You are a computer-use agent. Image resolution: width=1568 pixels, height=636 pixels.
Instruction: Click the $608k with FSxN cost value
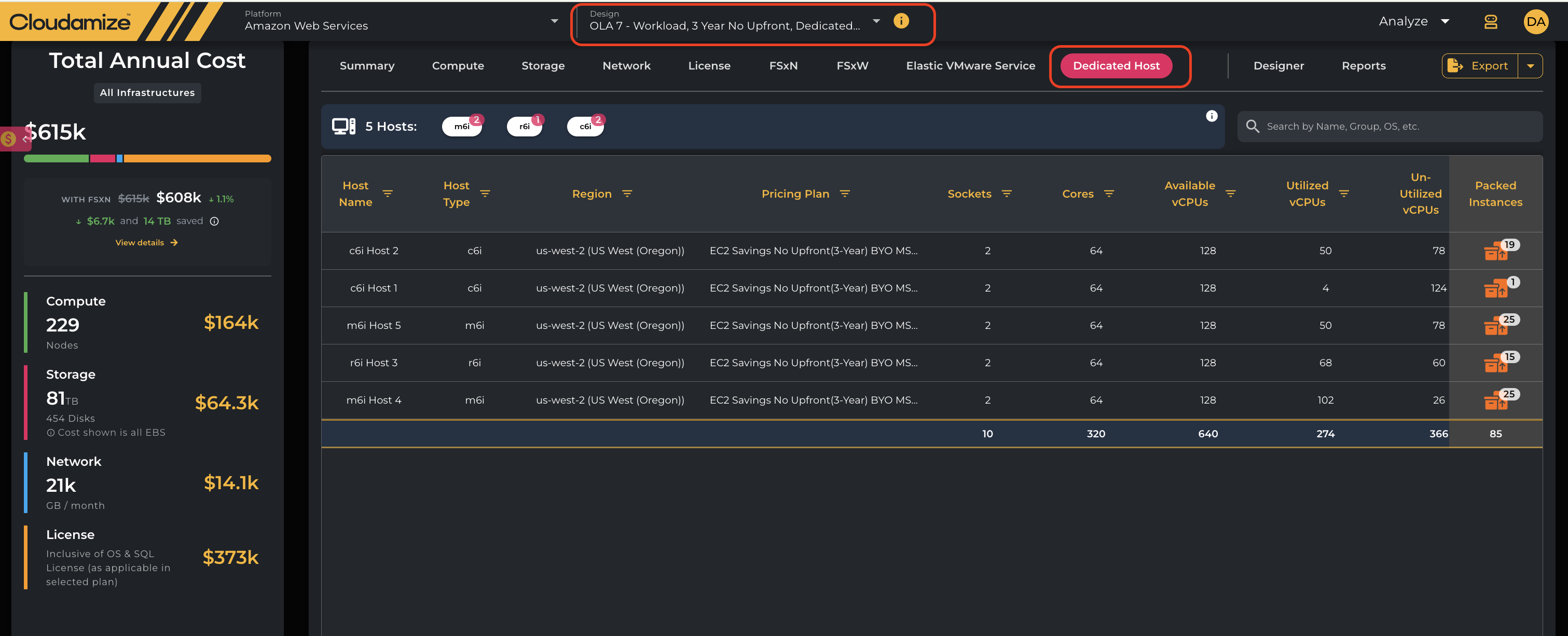point(178,198)
